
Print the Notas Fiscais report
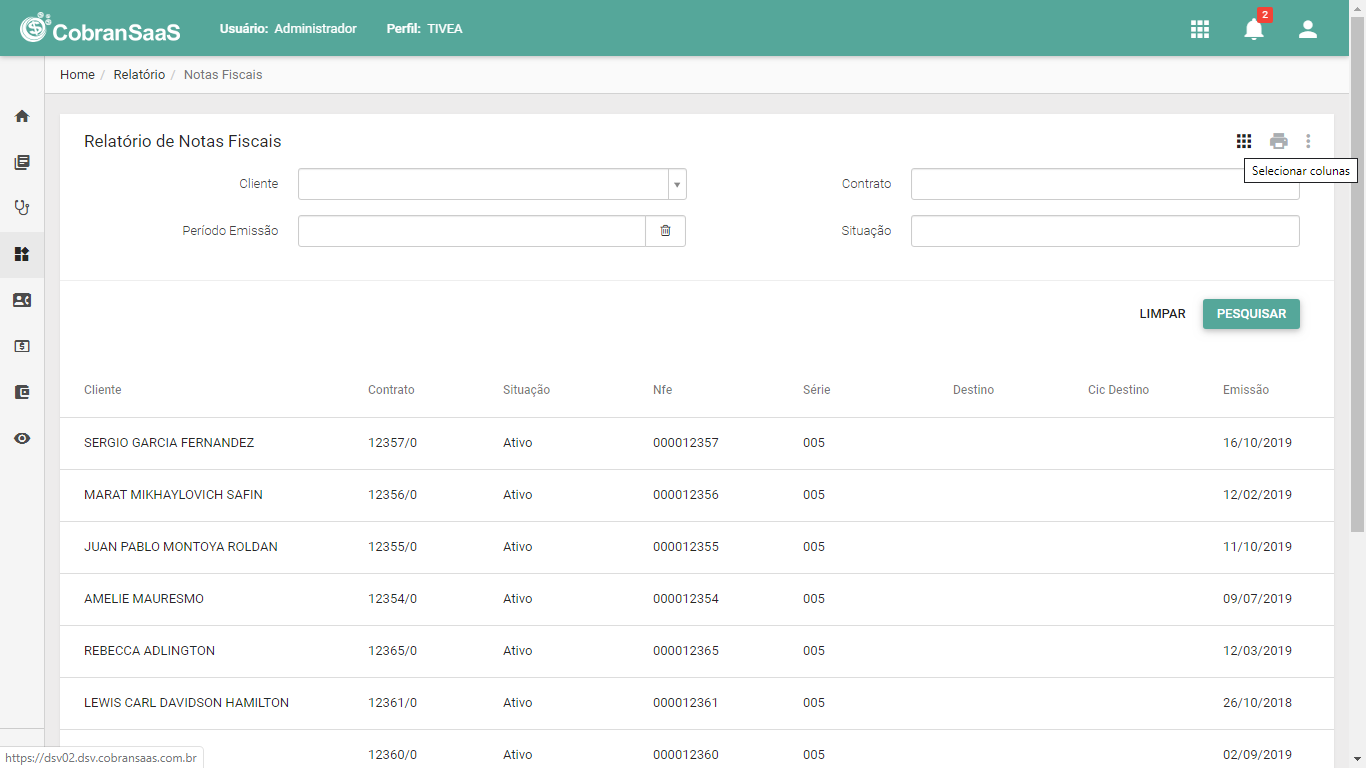click(1279, 141)
